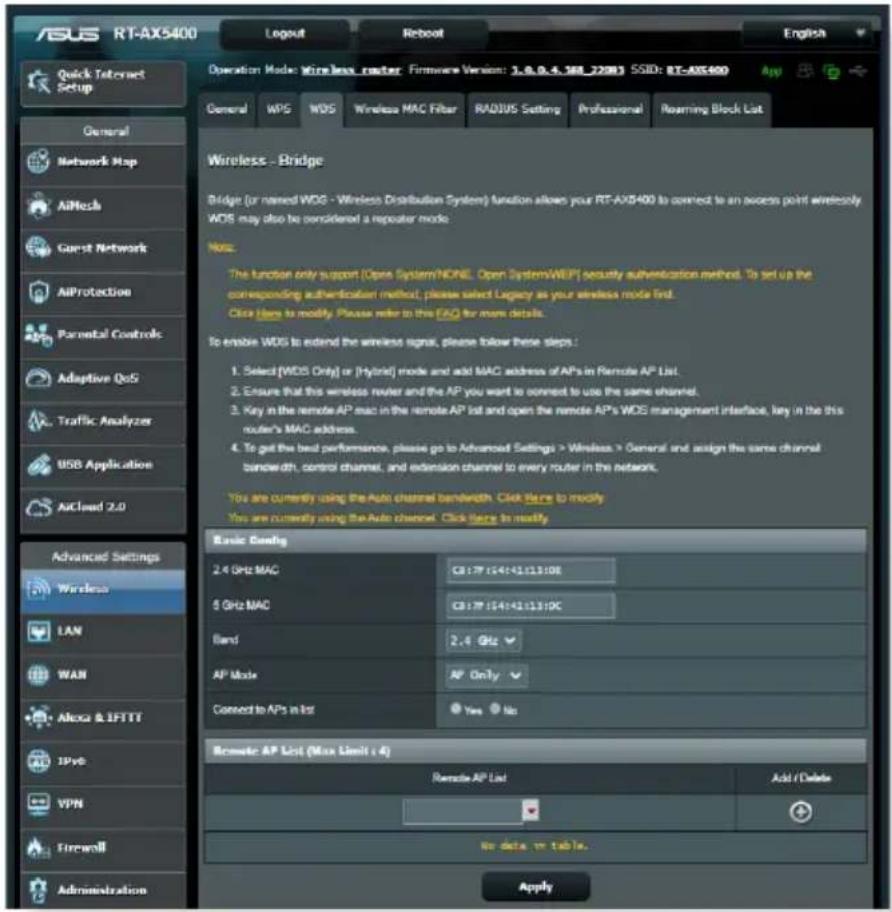Switch to the WDS tab
892x912 pixels.
tap(322, 109)
